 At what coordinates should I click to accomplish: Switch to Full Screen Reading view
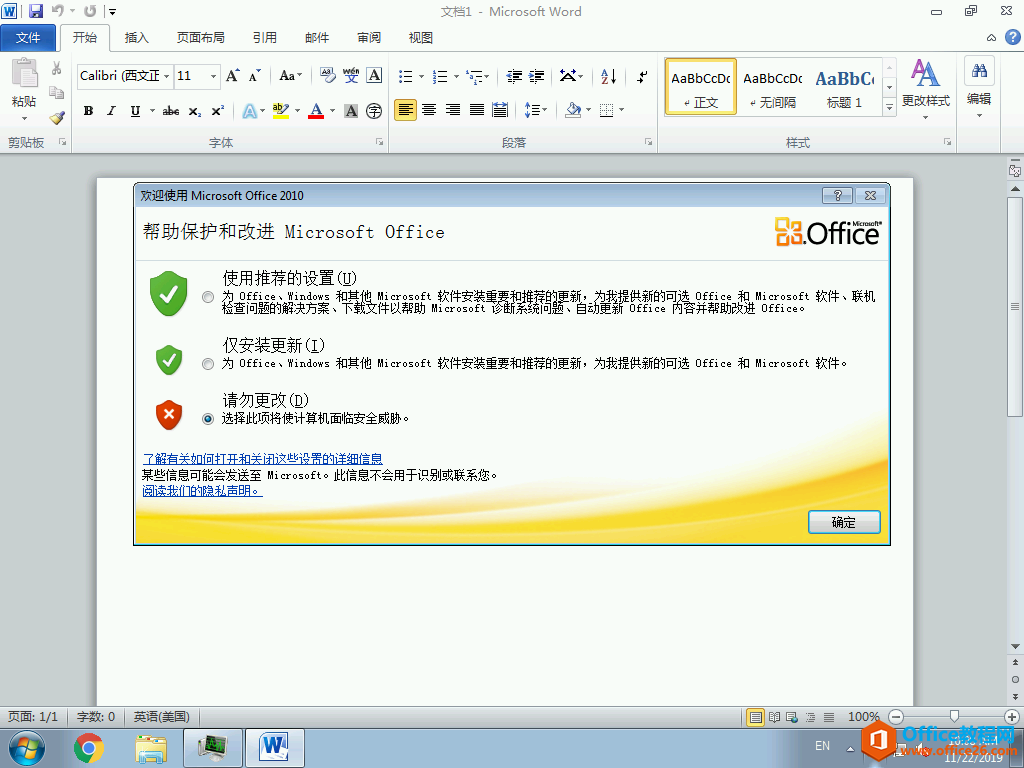[775, 717]
